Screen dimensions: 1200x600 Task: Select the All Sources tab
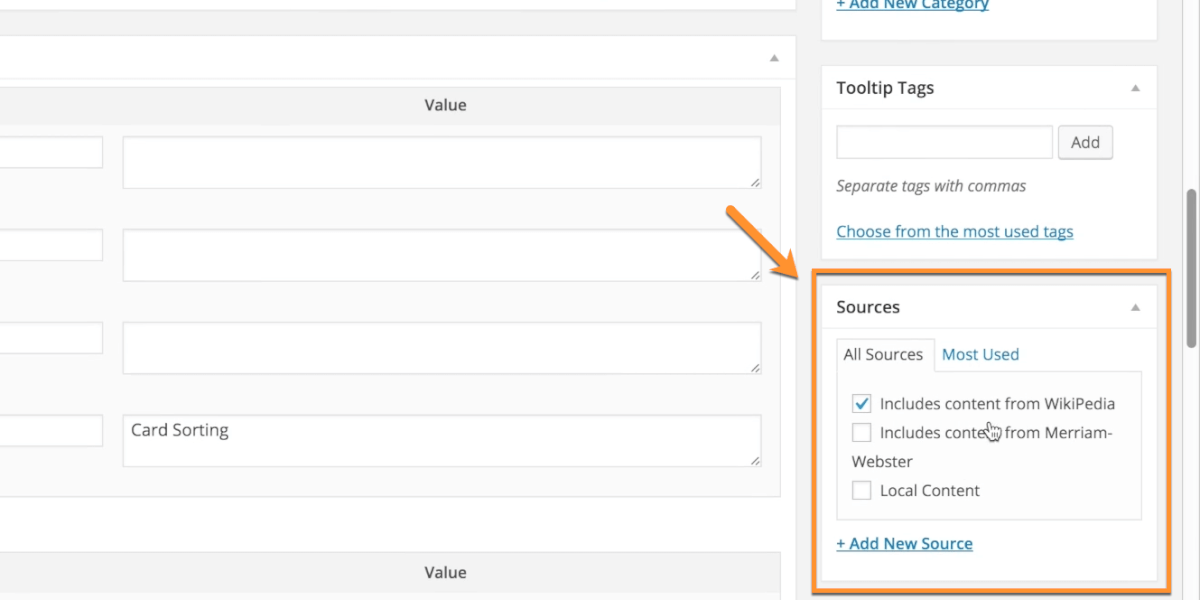pos(883,355)
